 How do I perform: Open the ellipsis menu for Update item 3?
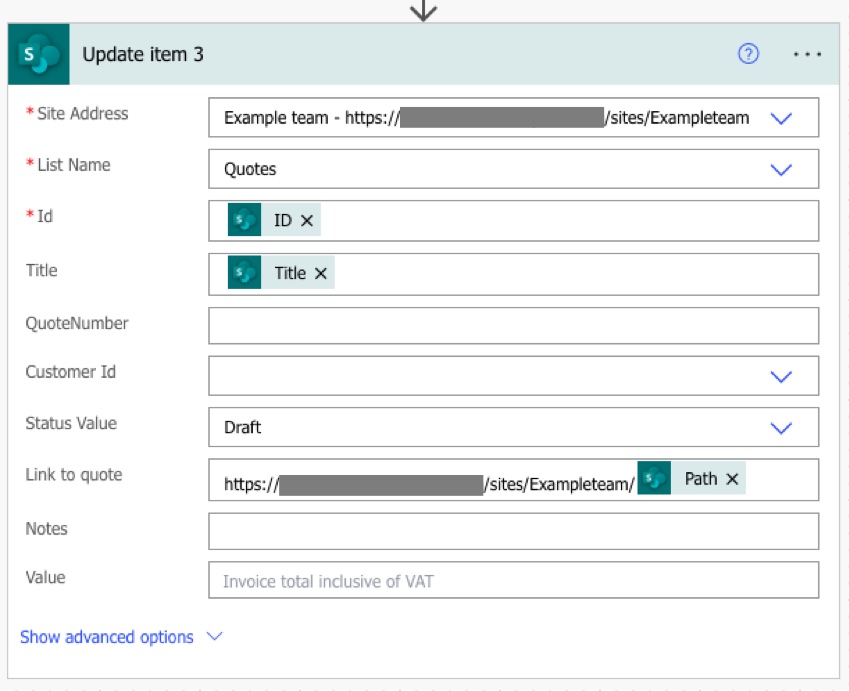(x=806, y=55)
